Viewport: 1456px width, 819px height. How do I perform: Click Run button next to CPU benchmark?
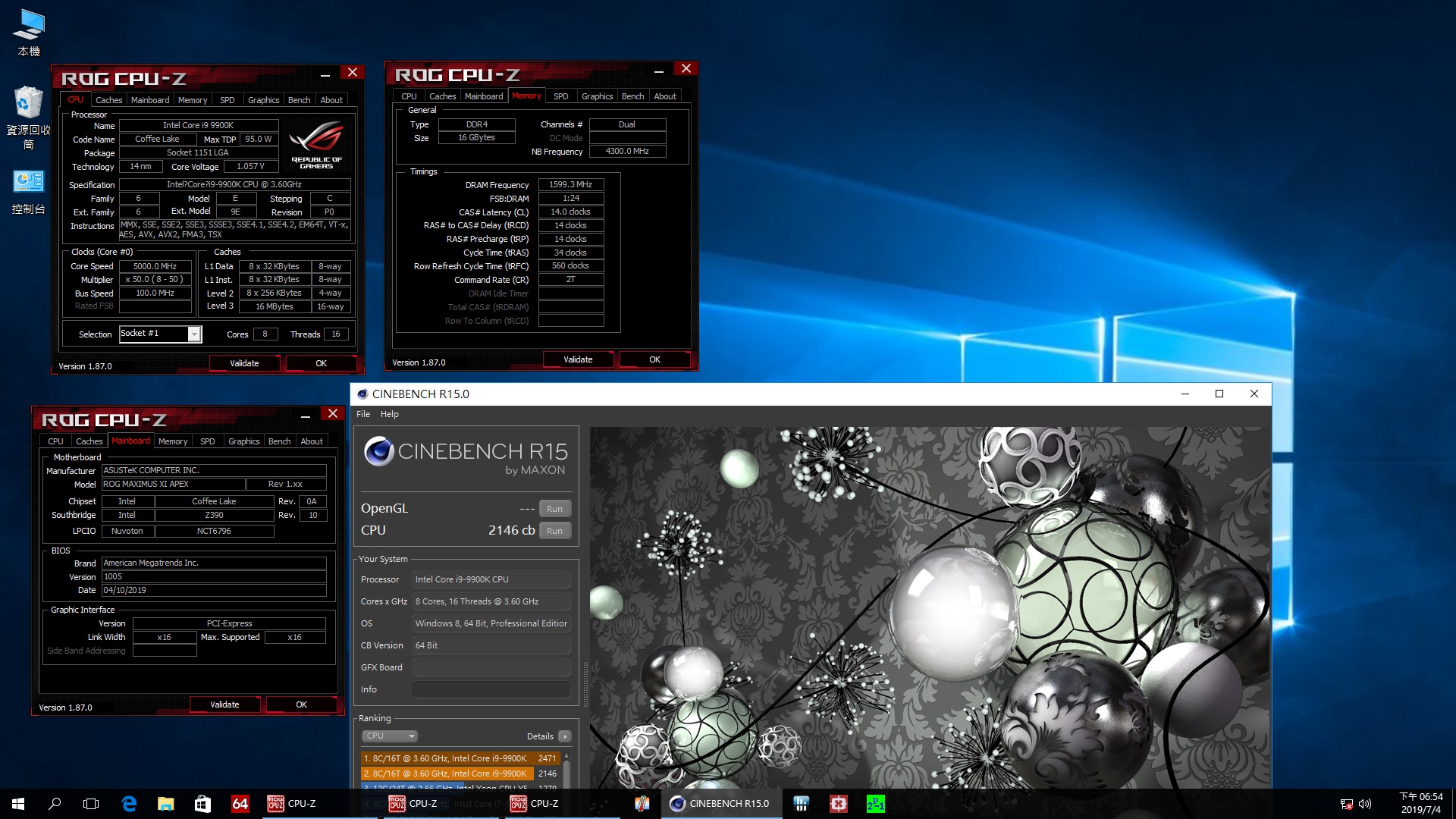pos(555,530)
